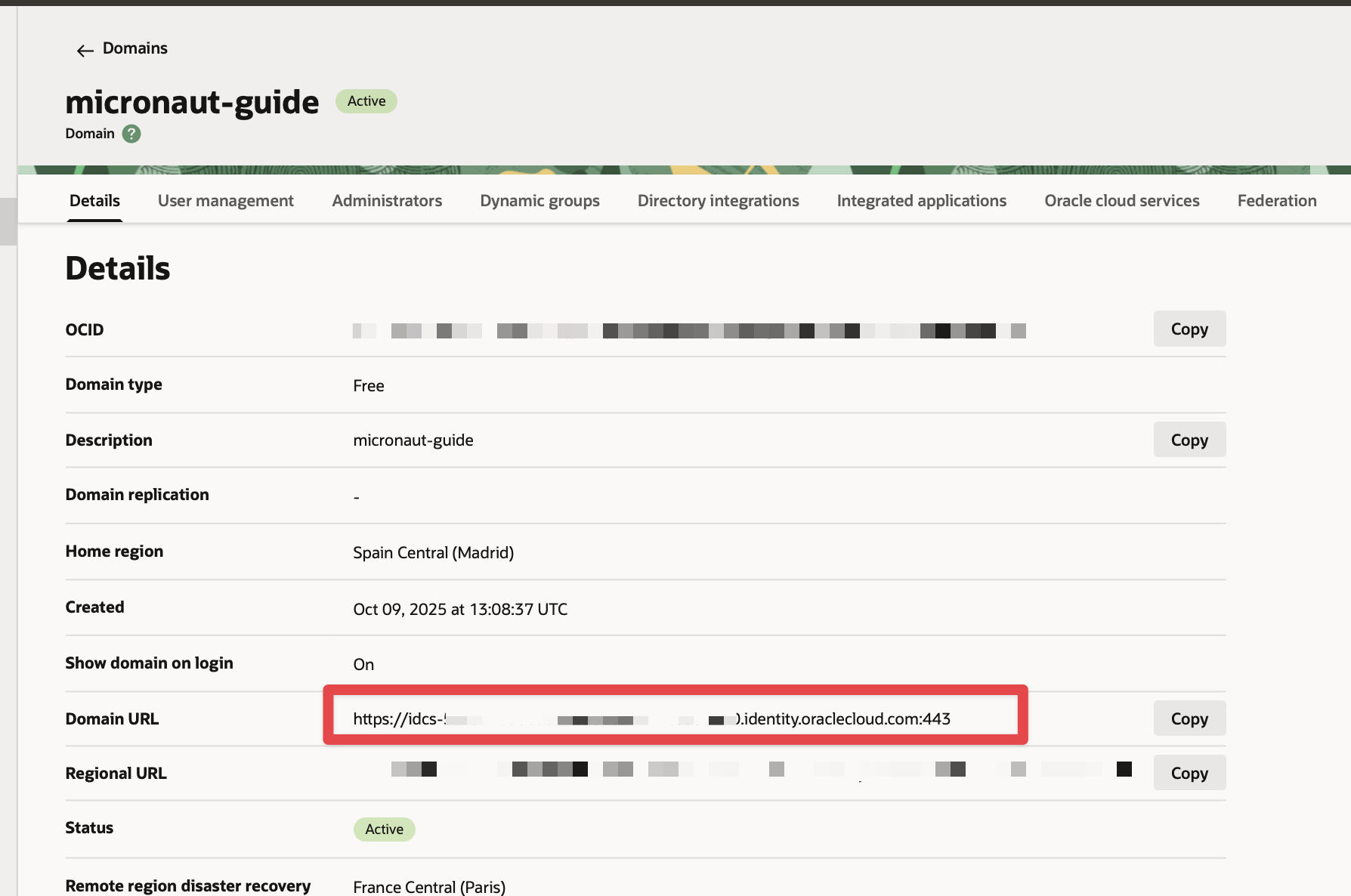Copy the OCID value
The width and height of the screenshot is (1351, 896).
pyautogui.click(x=1189, y=329)
